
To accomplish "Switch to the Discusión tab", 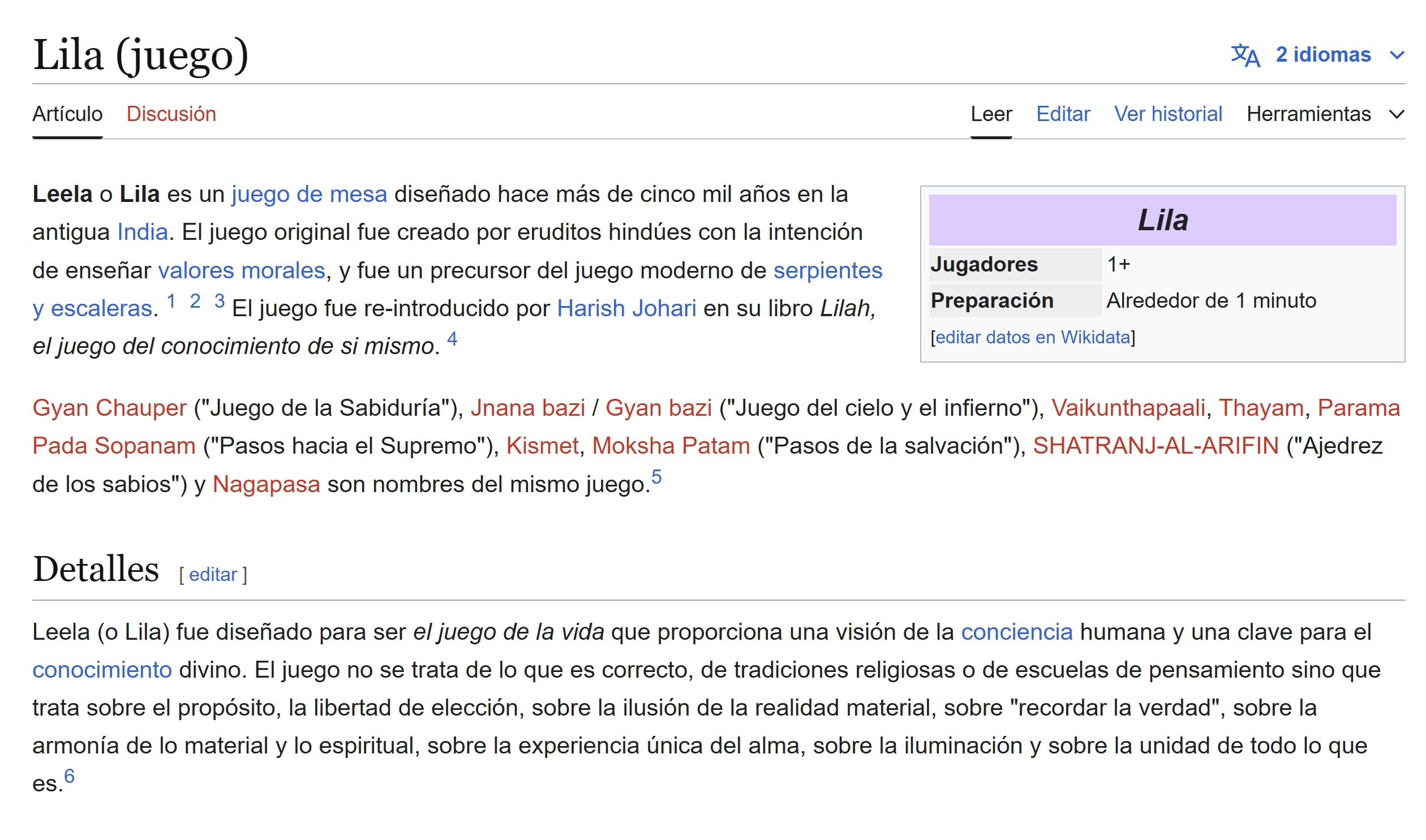I will click(x=171, y=114).
